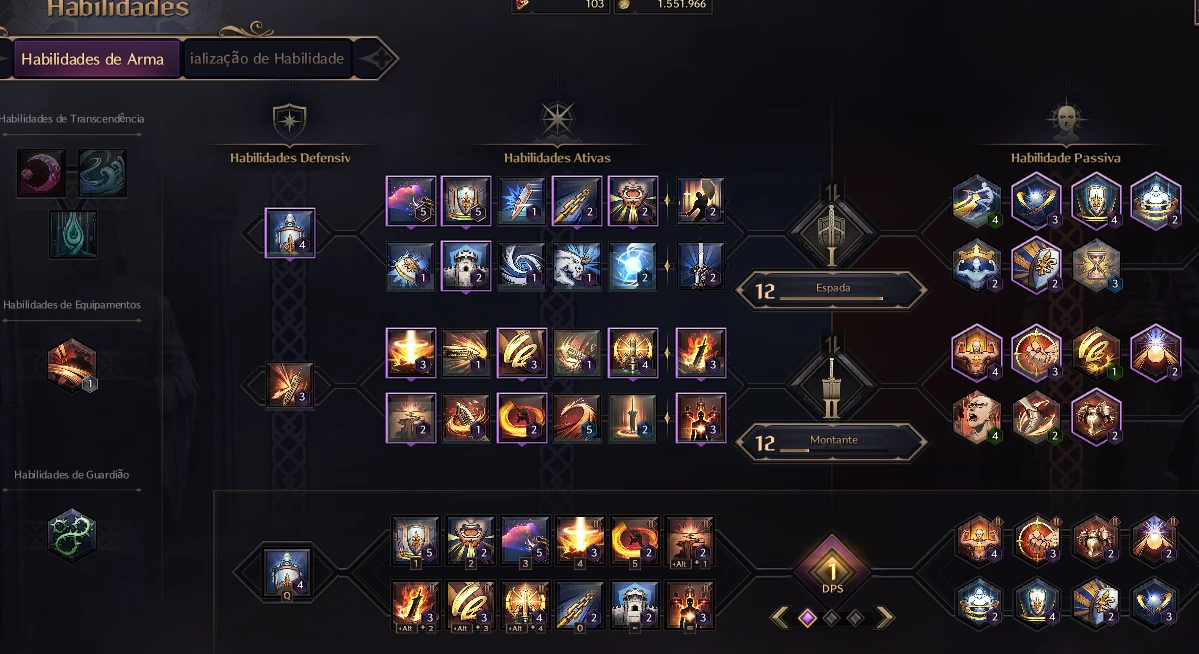1199x654 pixels.
Task: Open the Espada level 12 mastery panel
Action: (832, 290)
